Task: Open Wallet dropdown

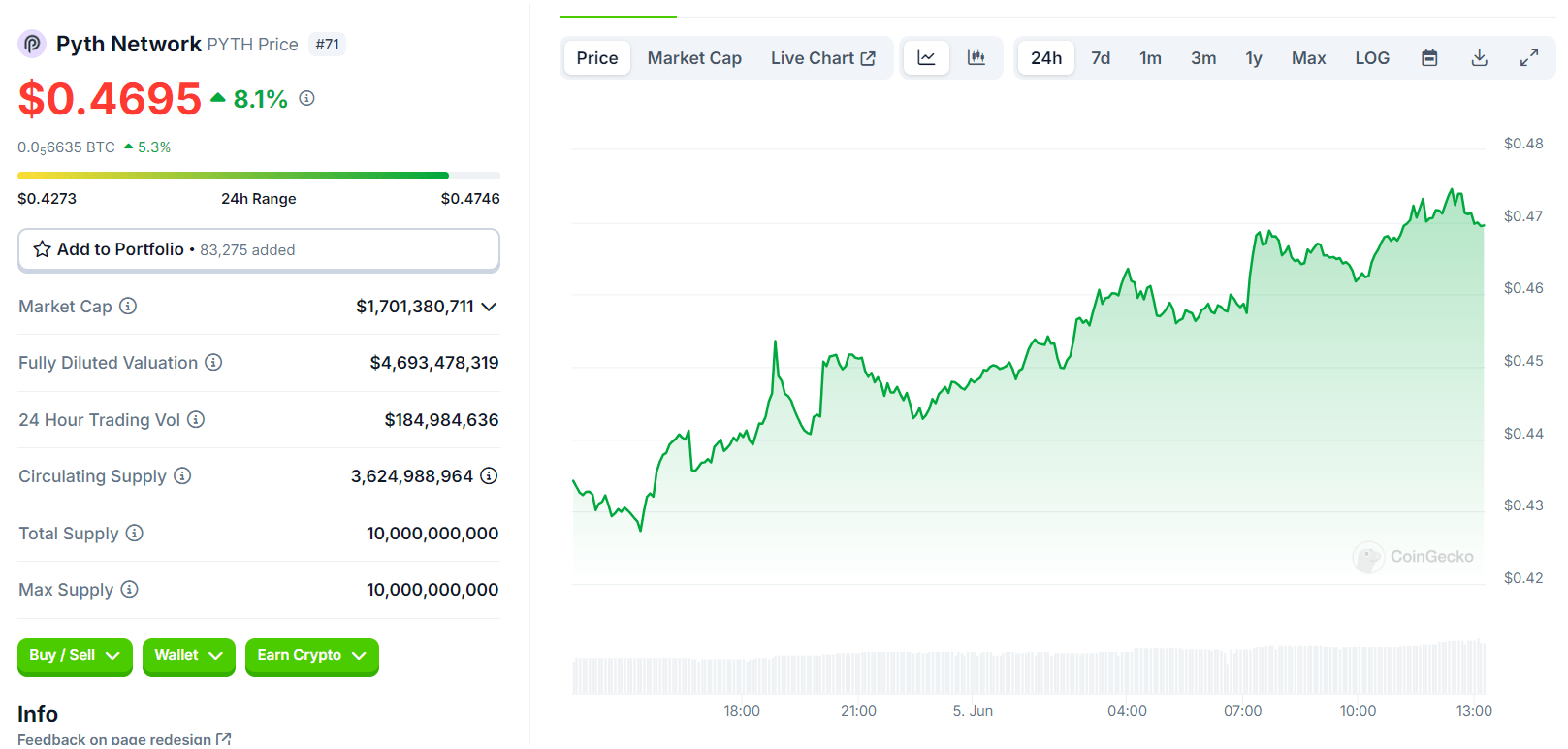Action: 189,656
